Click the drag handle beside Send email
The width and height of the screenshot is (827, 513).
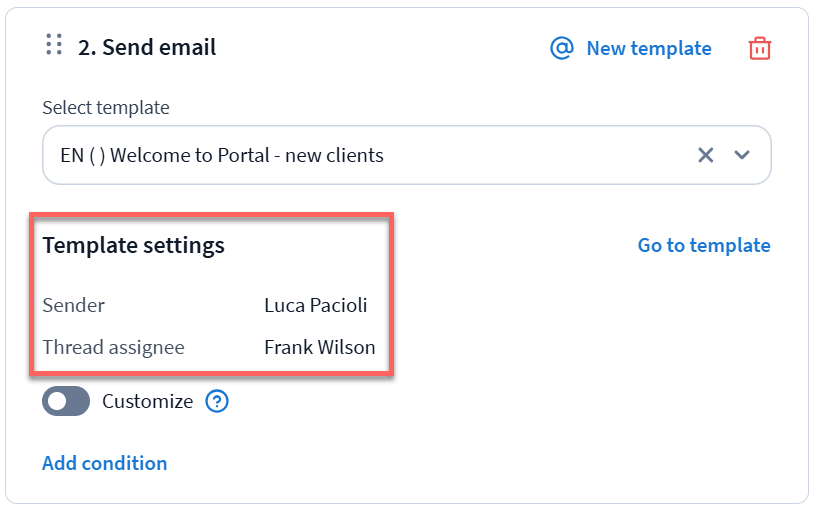(55, 45)
